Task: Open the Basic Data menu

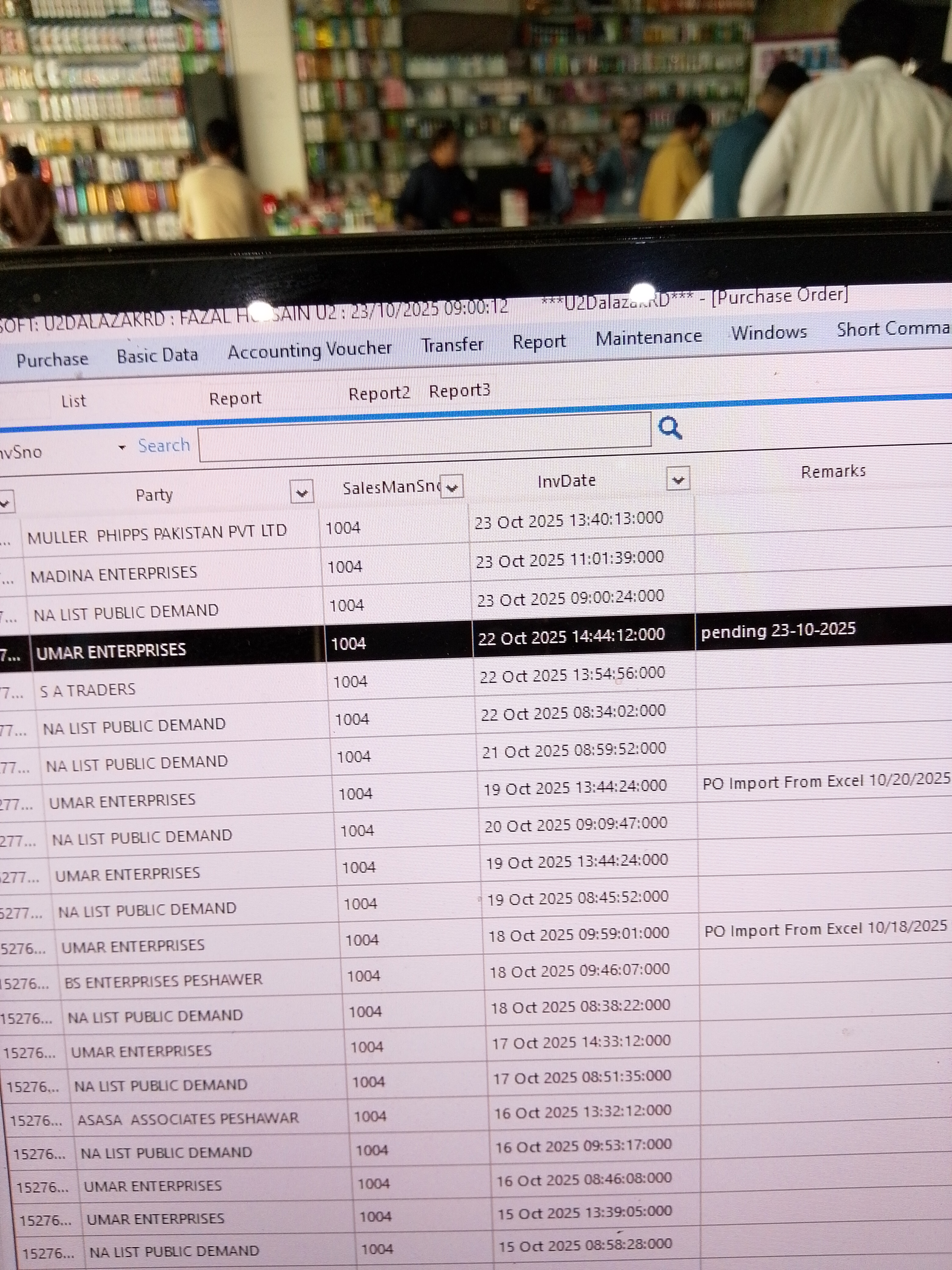Action: (x=157, y=355)
